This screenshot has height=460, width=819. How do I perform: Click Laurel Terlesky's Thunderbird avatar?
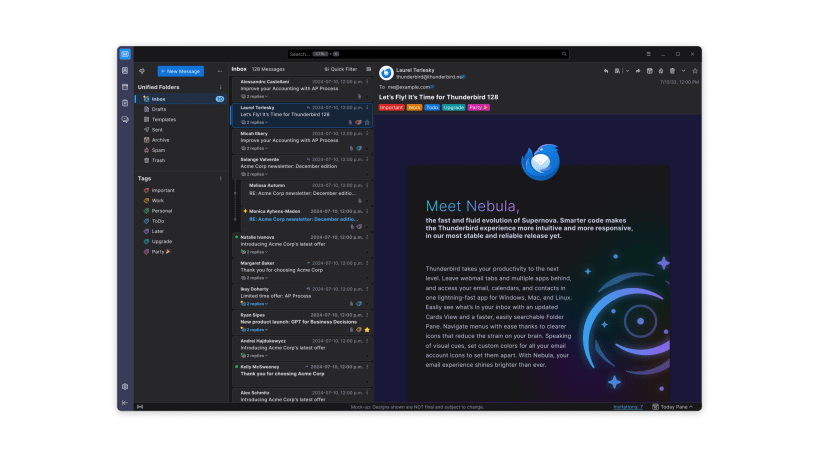tap(386, 73)
